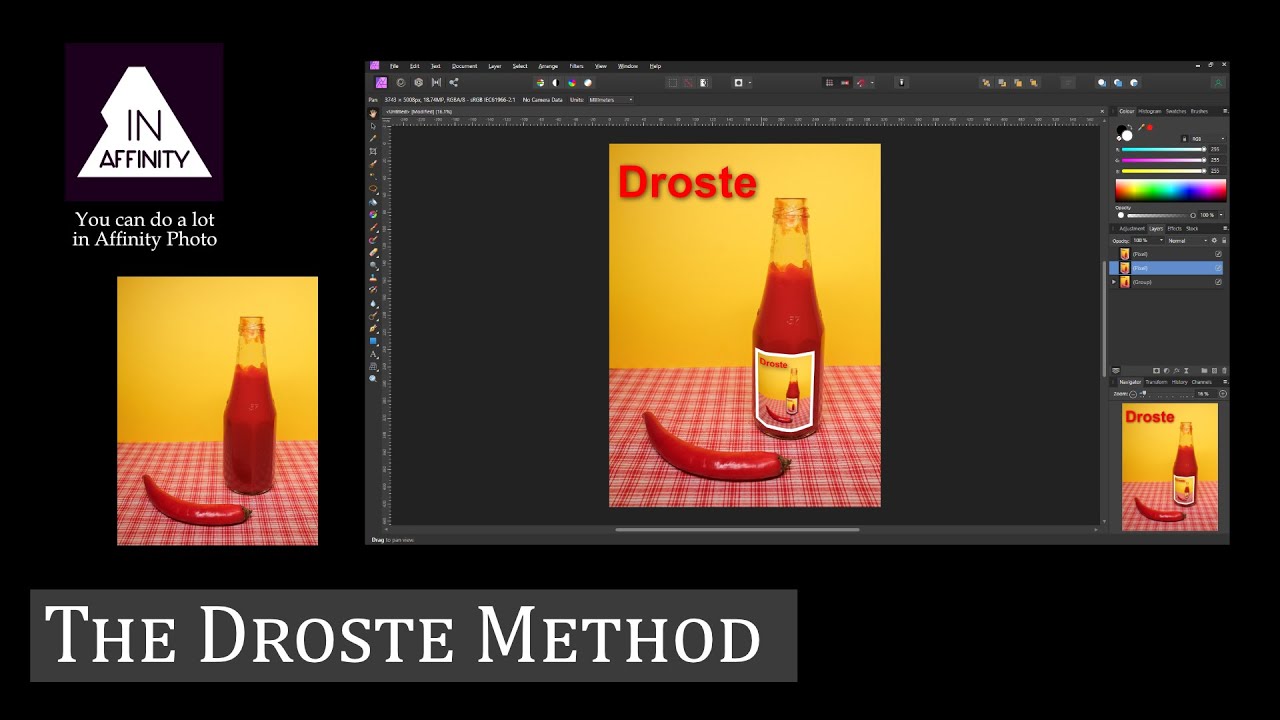Select the Freehand Selection lasso tool

click(x=374, y=188)
